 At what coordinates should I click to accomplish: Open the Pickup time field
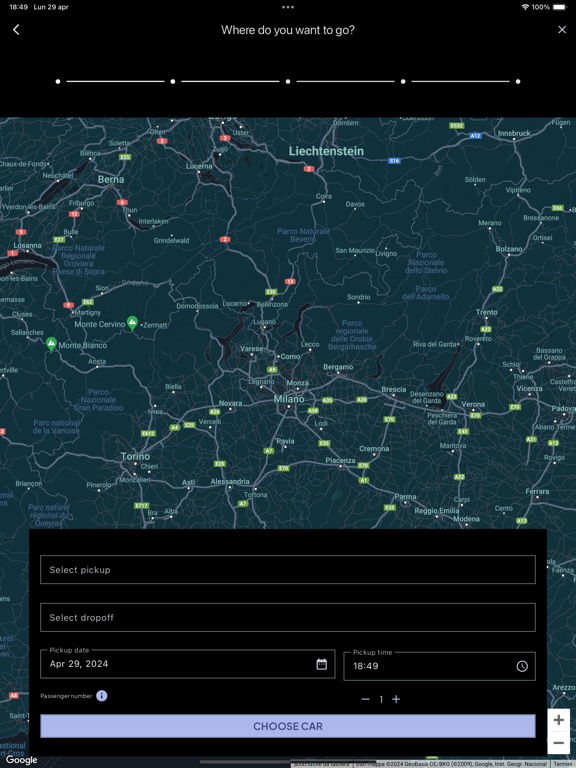pyautogui.click(x=439, y=666)
